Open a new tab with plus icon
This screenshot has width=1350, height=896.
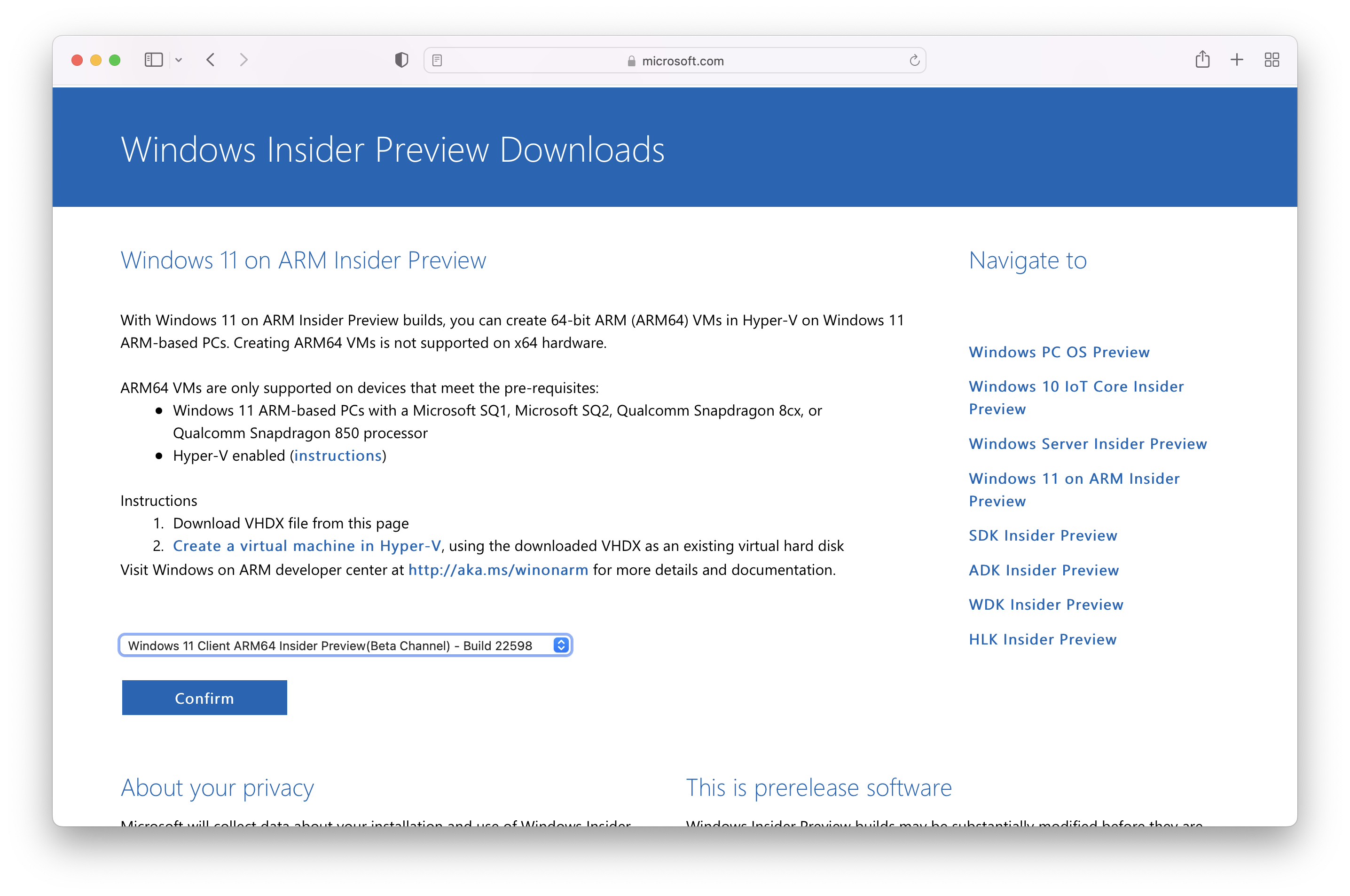1236,59
